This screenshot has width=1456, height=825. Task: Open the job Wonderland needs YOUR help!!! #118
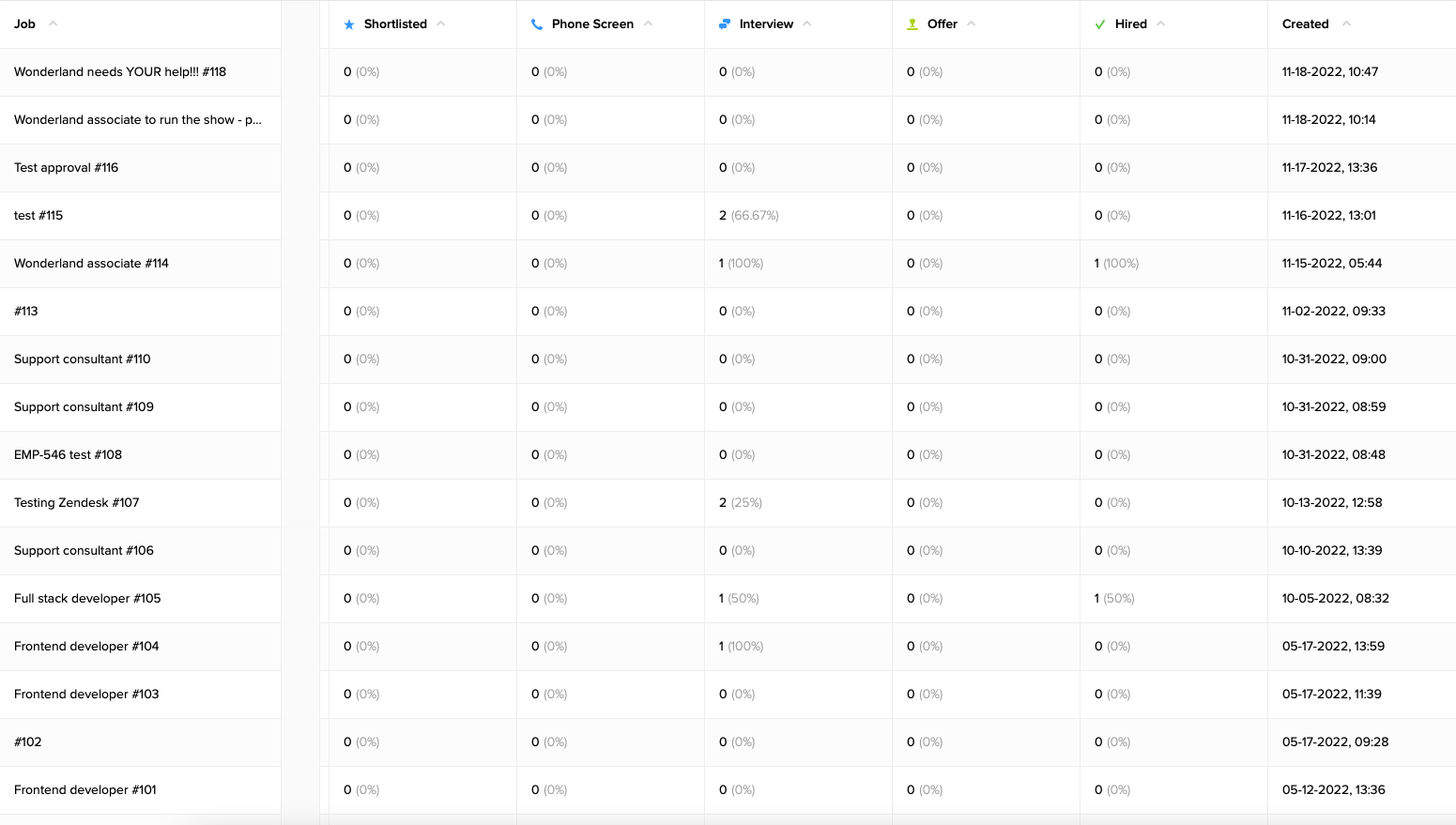tap(118, 71)
